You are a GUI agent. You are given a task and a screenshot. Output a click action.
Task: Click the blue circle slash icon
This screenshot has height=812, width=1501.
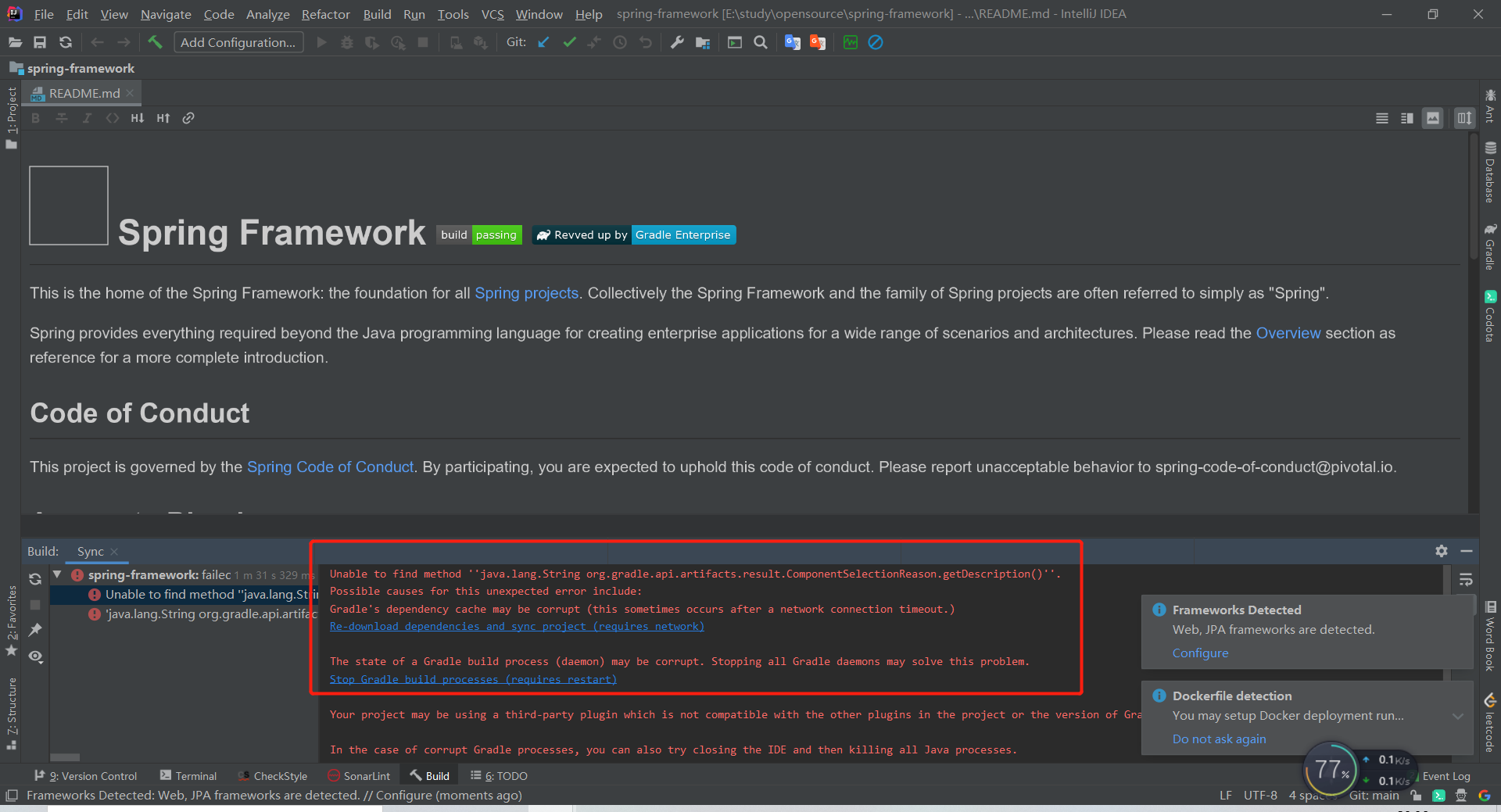click(x=876, y=42)
